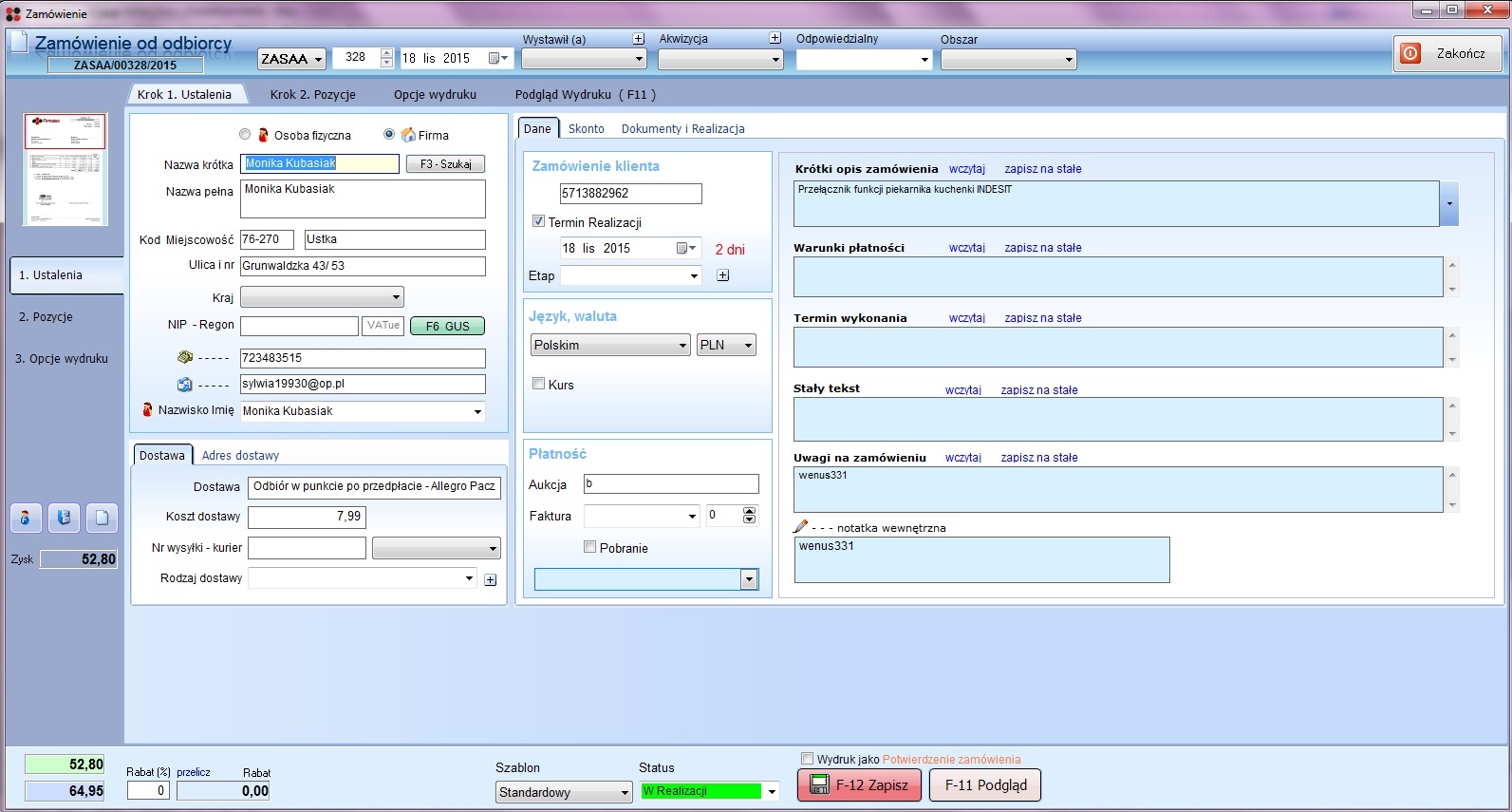Image resolution: width=1512 pixels, height=812 pixels.
Task: Click the person icon button above Zysk
Action: [x=26, y=518]
